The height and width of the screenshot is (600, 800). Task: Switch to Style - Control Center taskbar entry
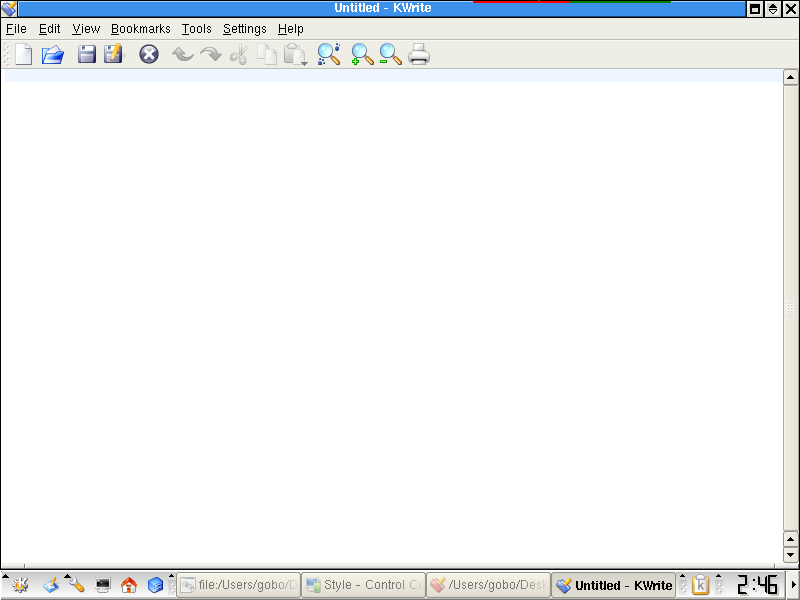point(364,585)
